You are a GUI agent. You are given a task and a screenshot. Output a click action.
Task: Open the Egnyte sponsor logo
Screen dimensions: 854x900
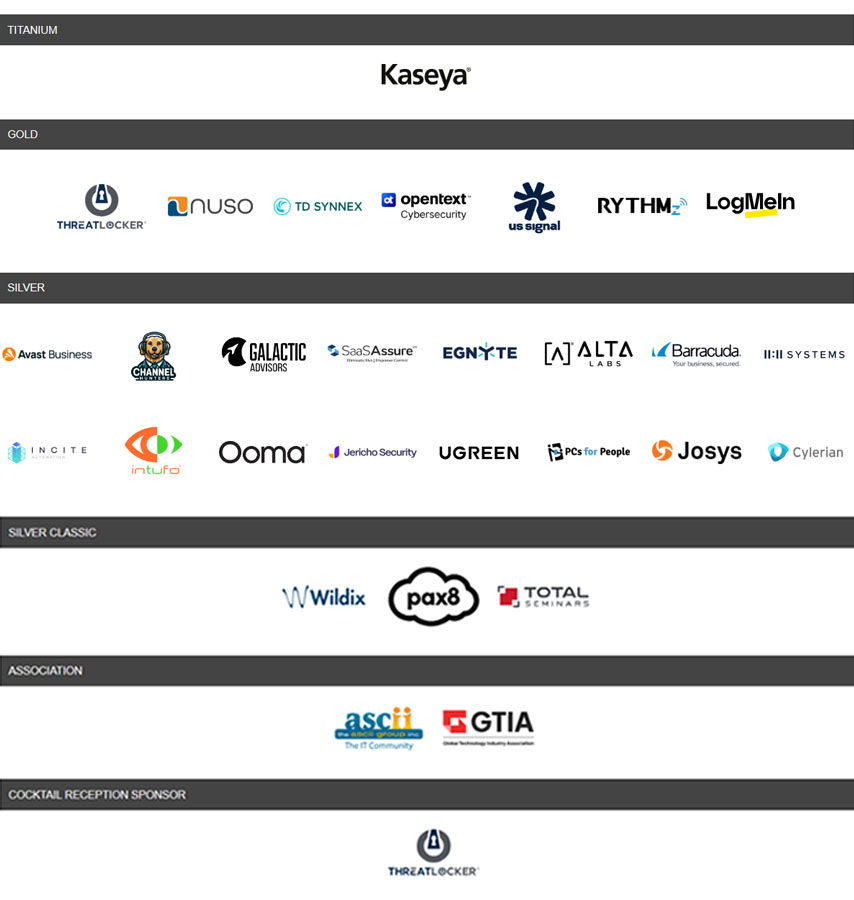[x=480, y=352]
